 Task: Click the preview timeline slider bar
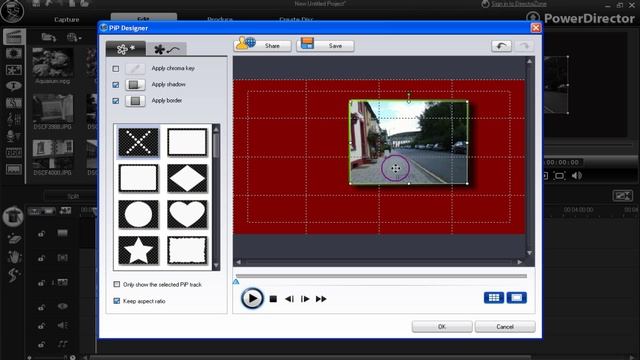[381, 276]
